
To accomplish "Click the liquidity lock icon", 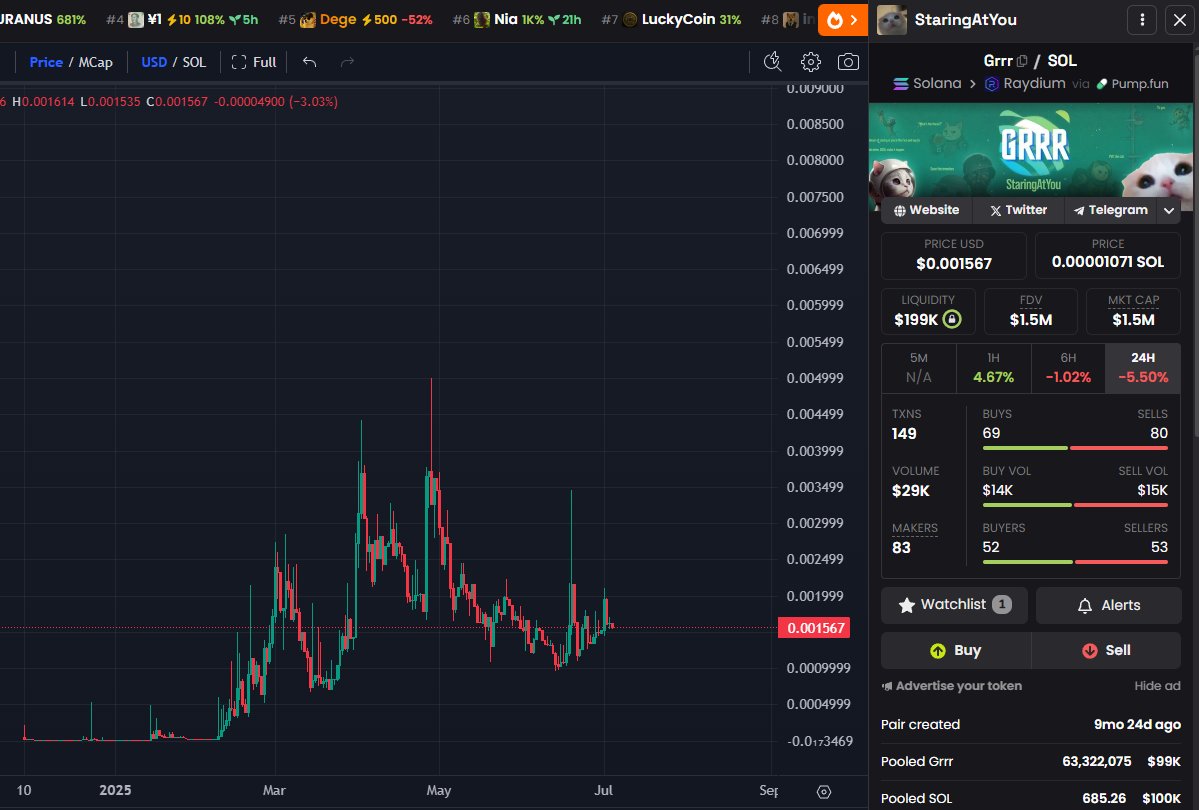I will [951, 319].
